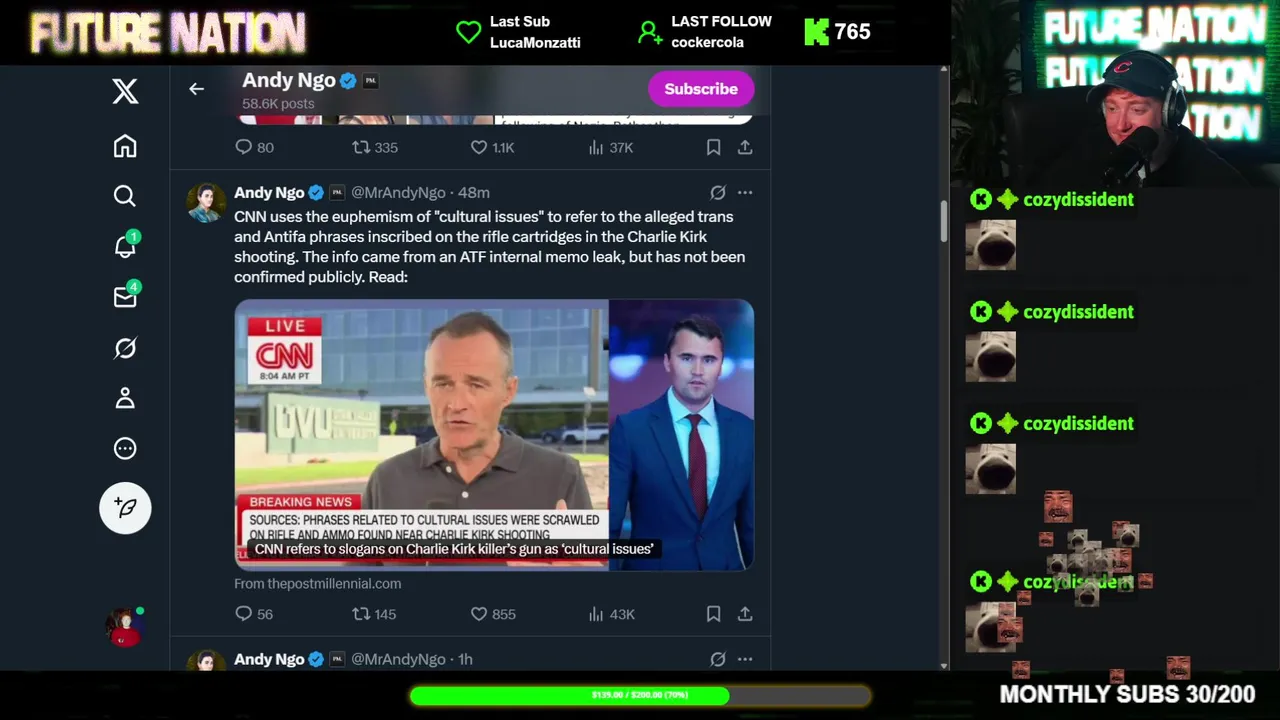This screenshot has width=1280, height=720.
Task: Like the post with 1.1K likes
Action: [479, 147]
